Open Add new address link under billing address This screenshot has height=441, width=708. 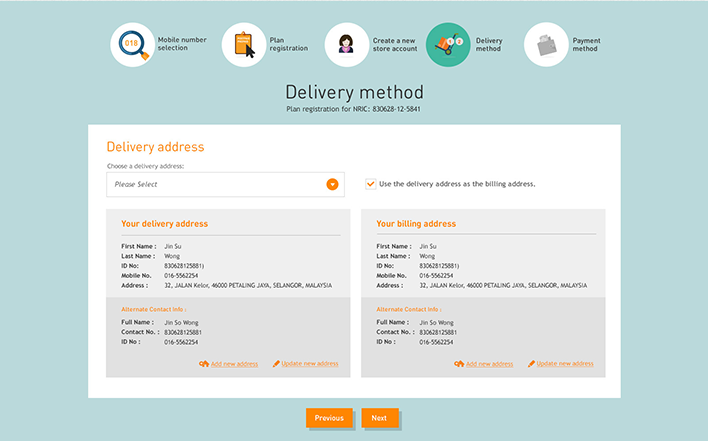click(x=490, y=364)
